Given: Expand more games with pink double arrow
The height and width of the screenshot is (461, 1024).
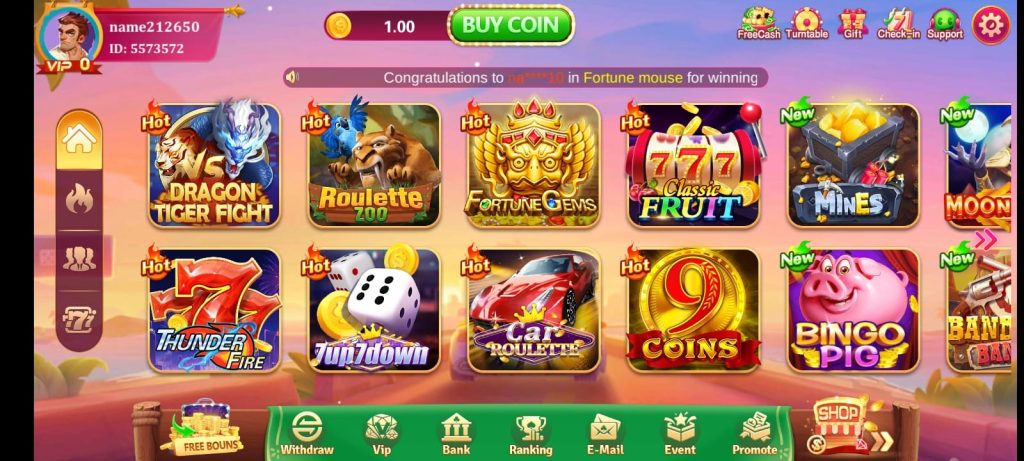Looking at the screenshot, I should (985, 240).
